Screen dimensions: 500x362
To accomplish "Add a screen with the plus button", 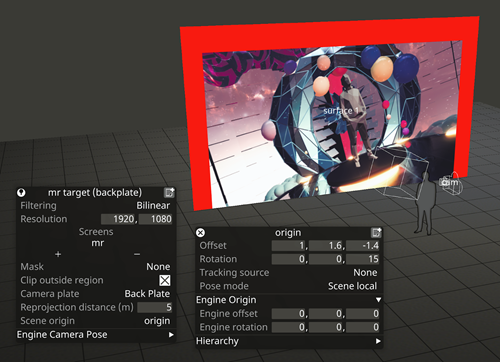I will pyautogui.click(x=58, y=254).
